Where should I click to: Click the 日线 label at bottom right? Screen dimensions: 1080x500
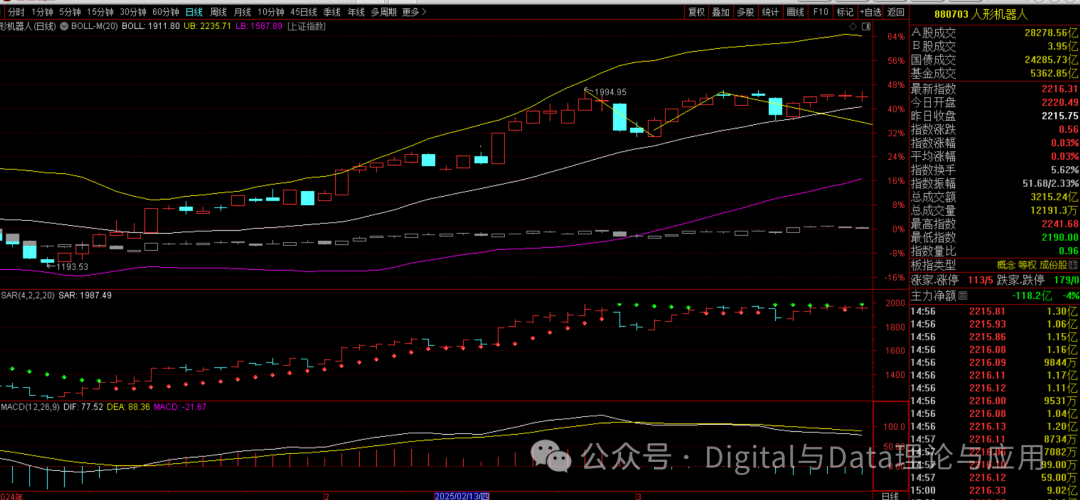pyautogui.click(x=891, y=496)
